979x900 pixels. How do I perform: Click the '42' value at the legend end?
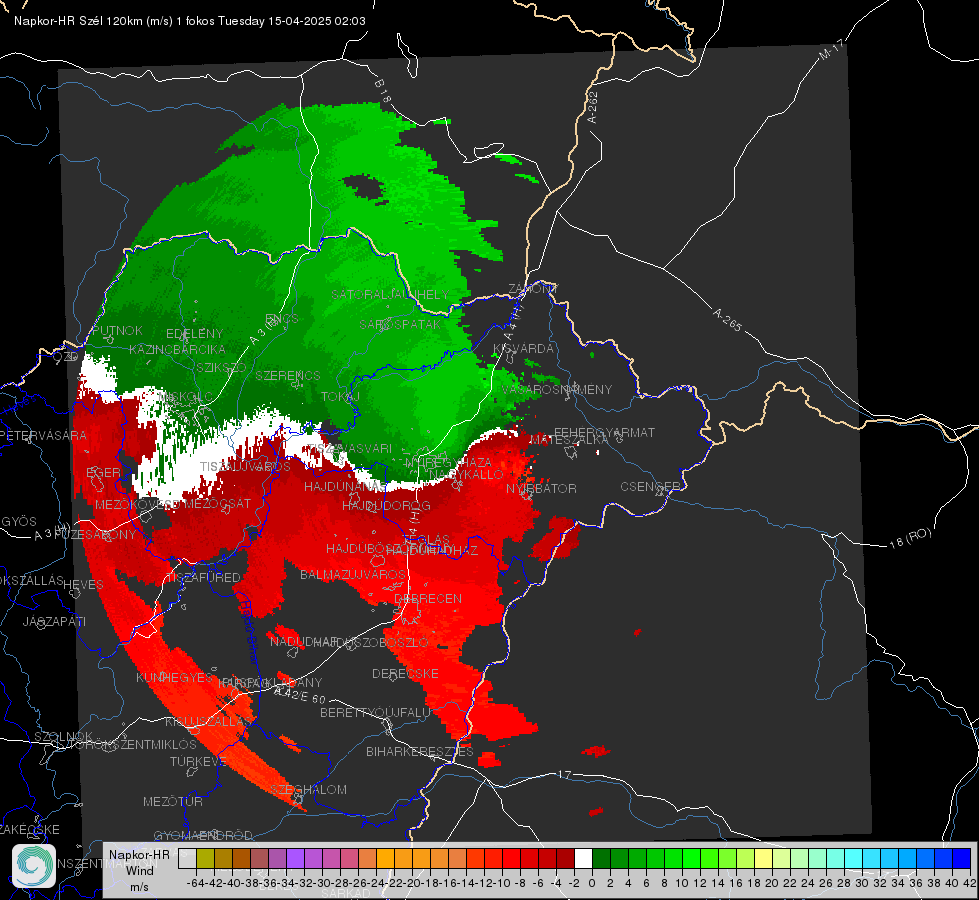point(970,883)
